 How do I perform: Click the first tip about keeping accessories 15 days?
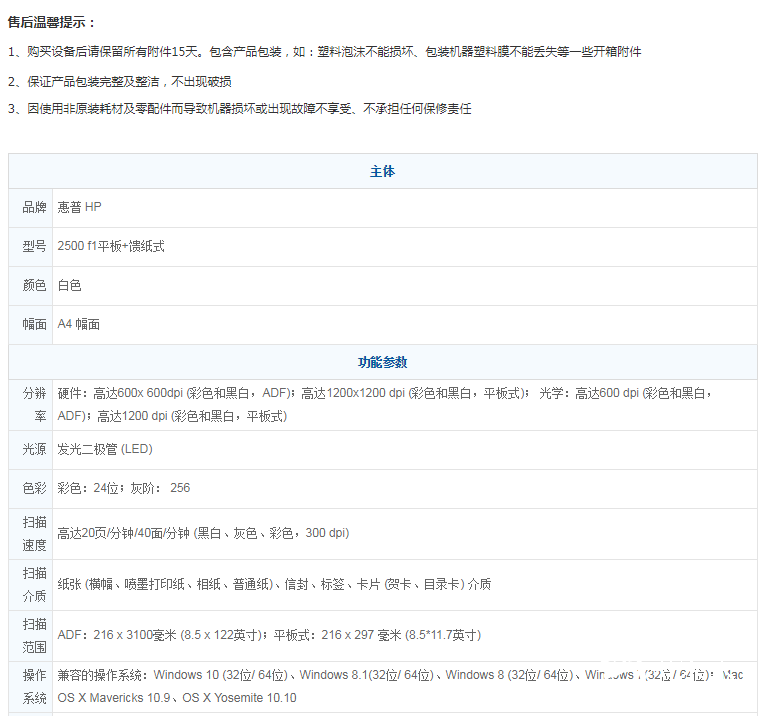(x=324, y=51)
